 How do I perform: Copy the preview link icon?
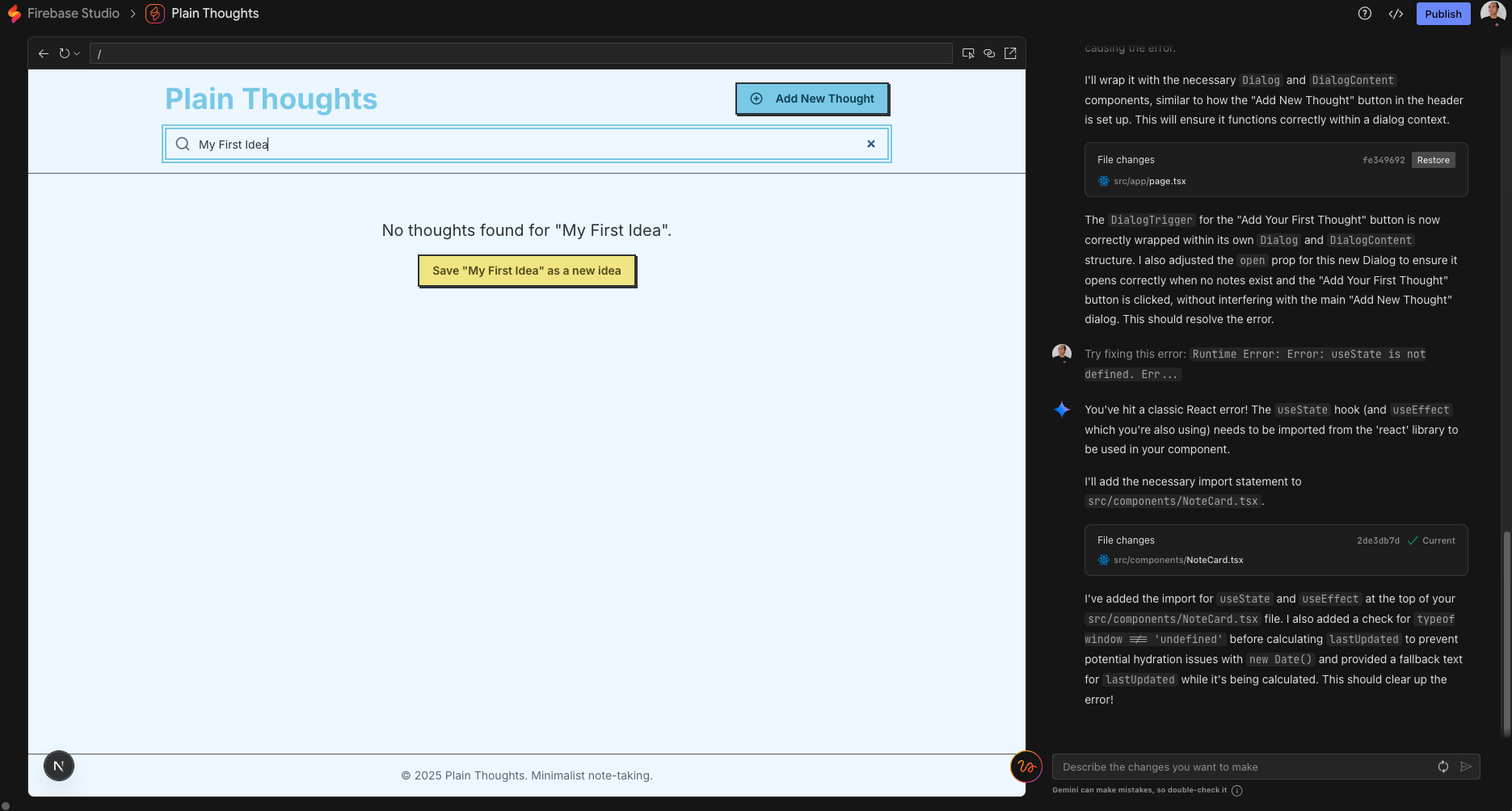(989, 53)
